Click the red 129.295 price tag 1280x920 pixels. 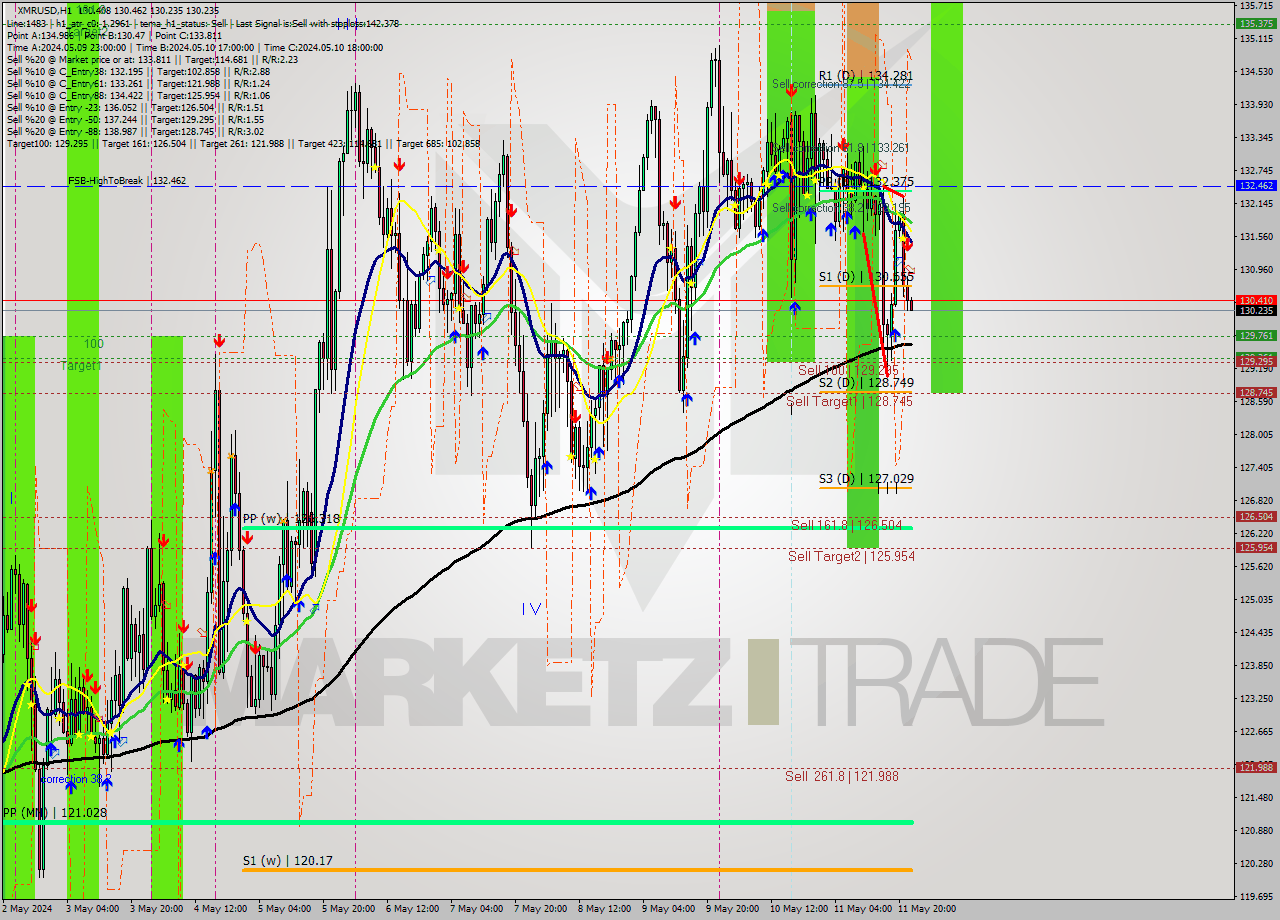1255,361
